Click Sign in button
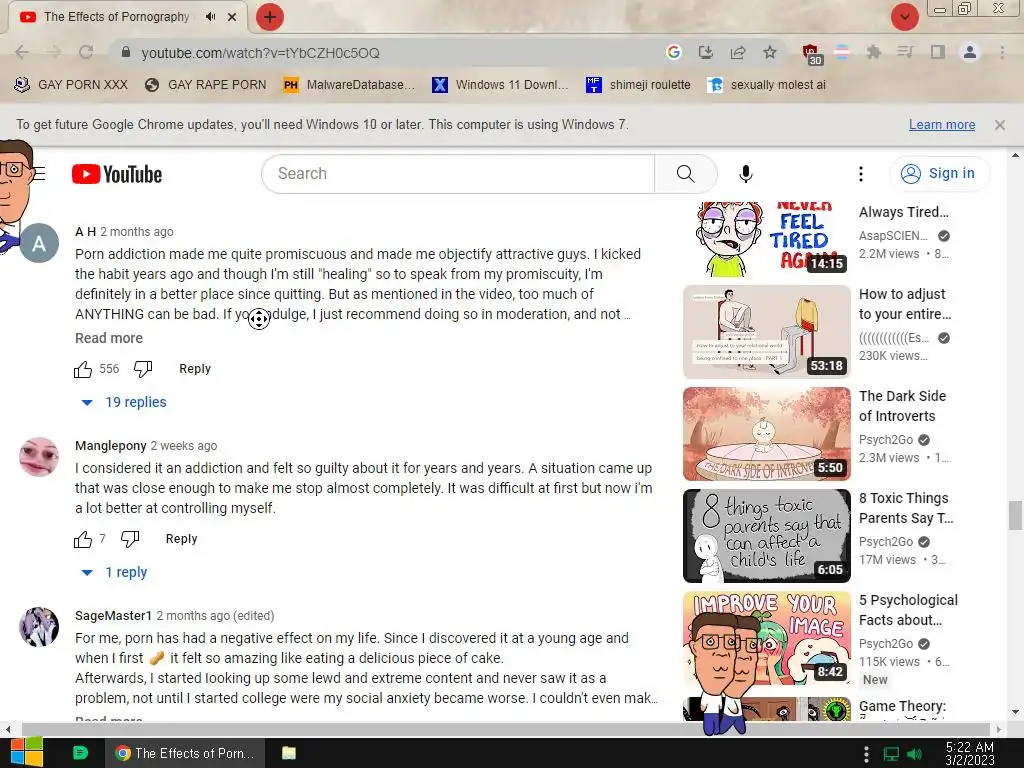Image resolution: width=1024 pixels, height=768 pixels. coord(939,174)
